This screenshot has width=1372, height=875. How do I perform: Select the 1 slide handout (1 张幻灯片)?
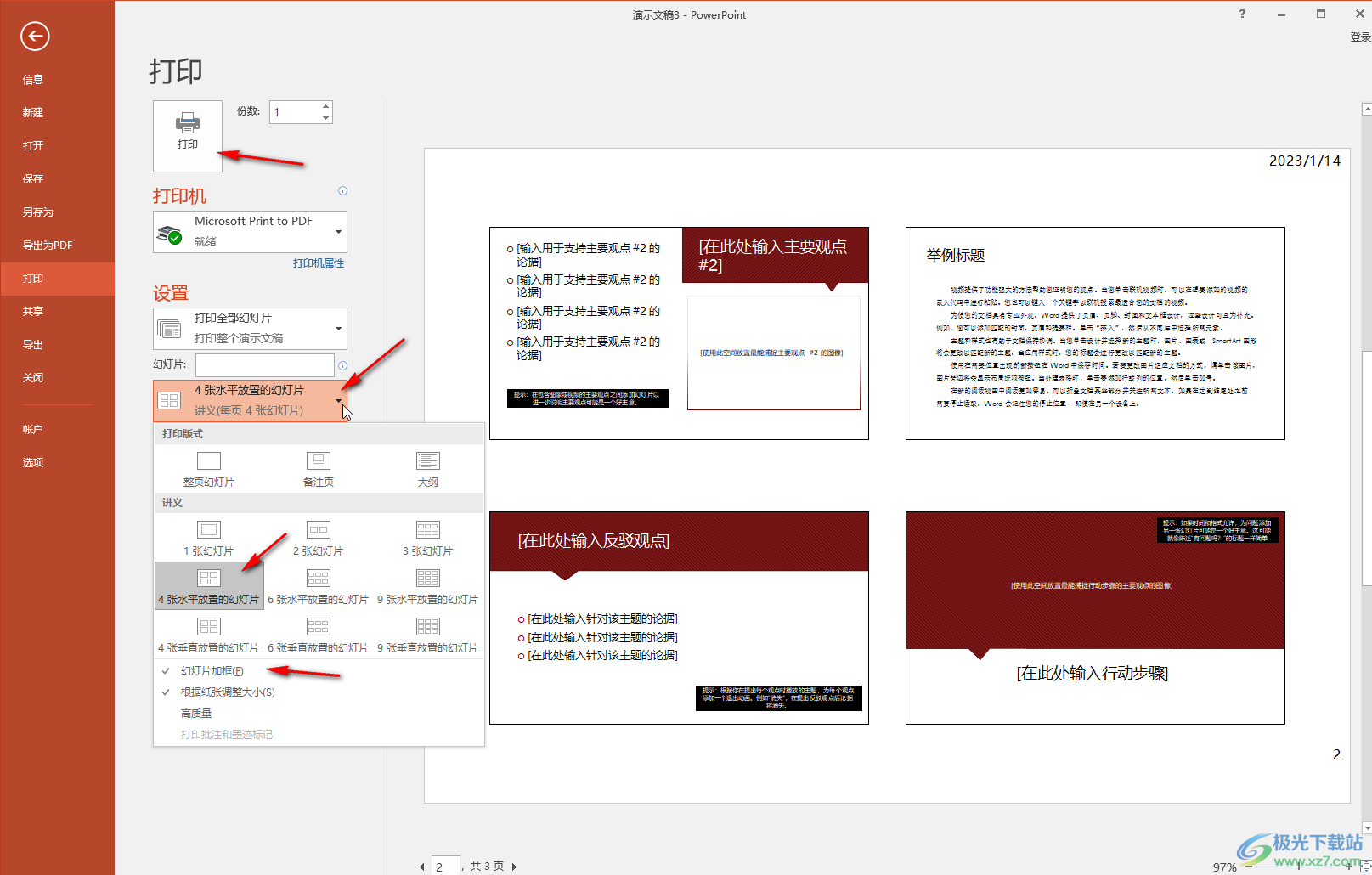click(209, 539)
